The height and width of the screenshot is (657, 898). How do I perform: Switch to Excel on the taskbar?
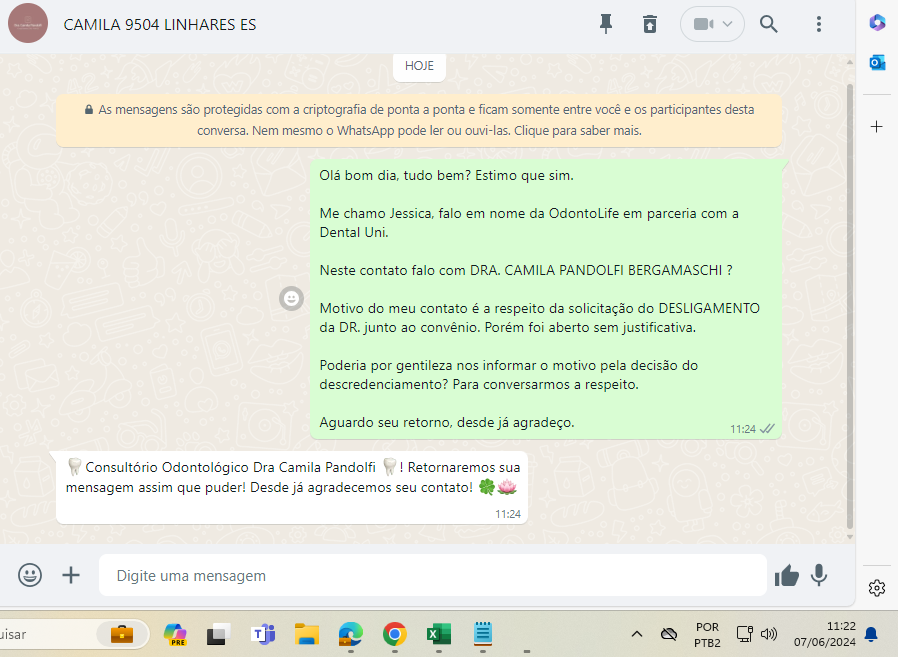439,634
